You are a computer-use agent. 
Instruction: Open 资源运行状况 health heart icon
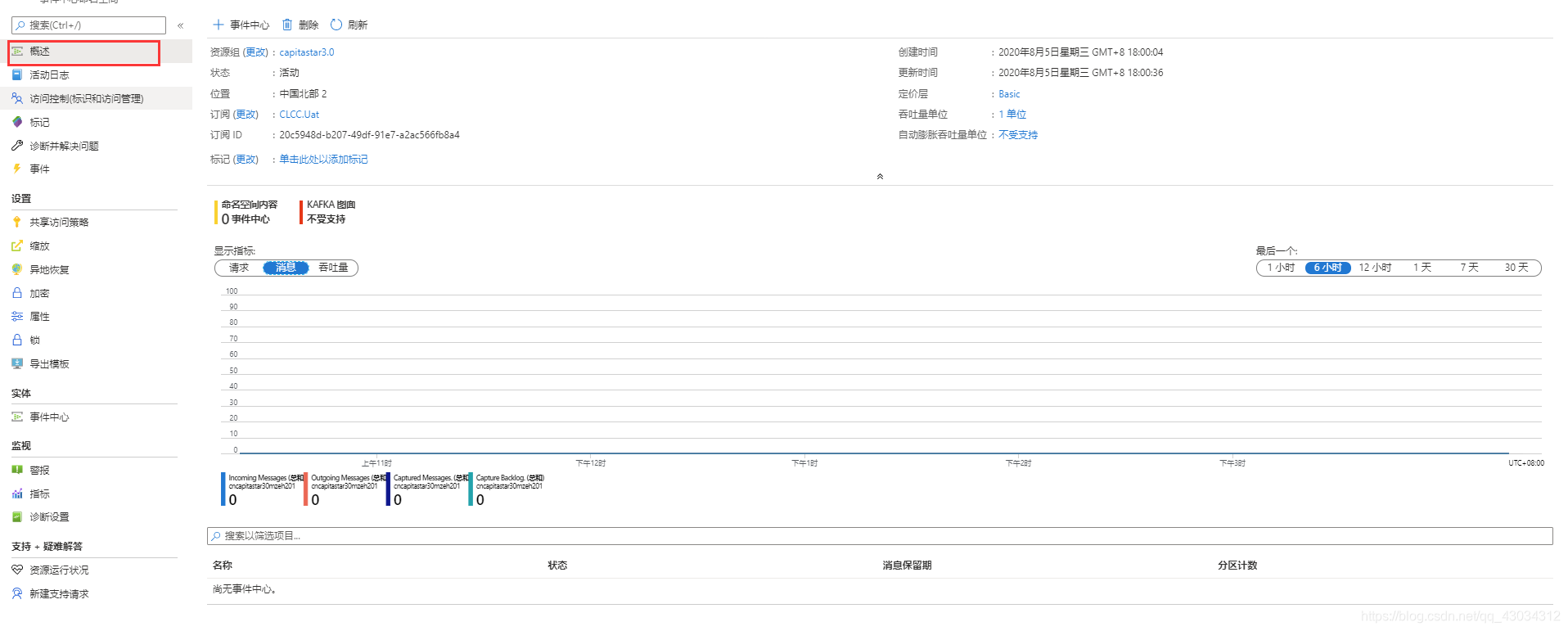point(17,570)
